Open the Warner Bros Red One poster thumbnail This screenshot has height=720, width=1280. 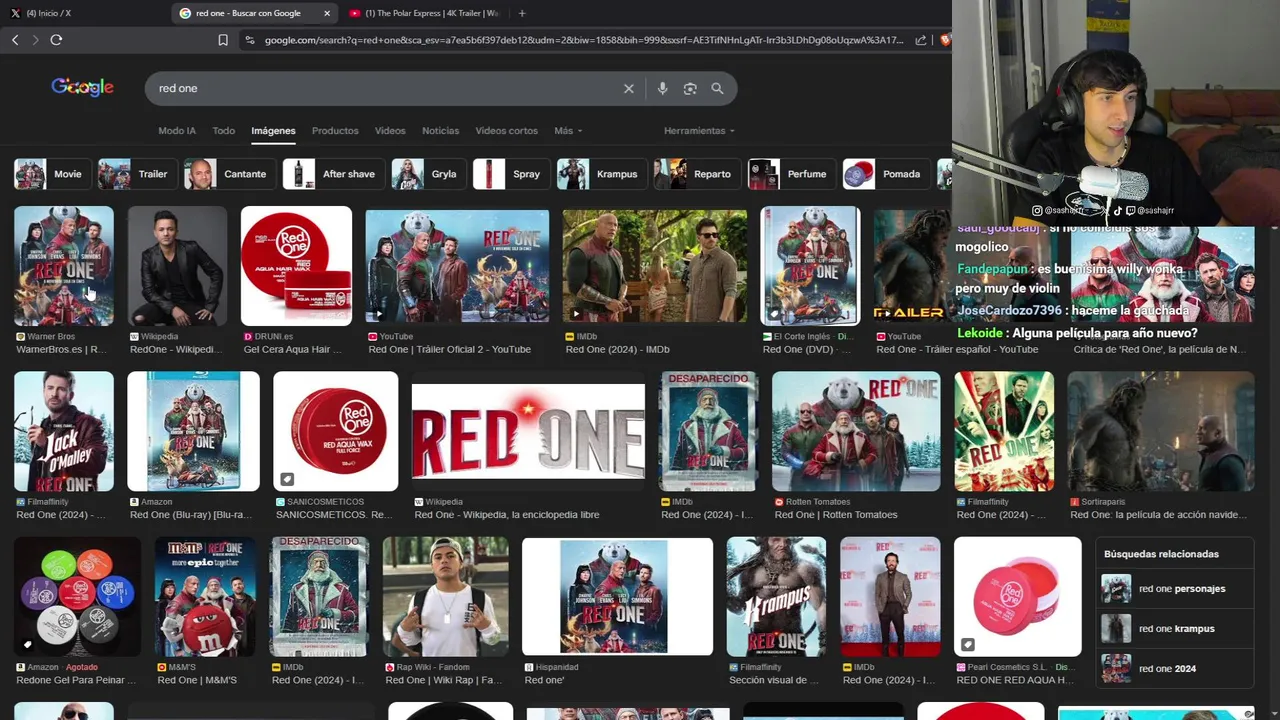coord(64,266)
